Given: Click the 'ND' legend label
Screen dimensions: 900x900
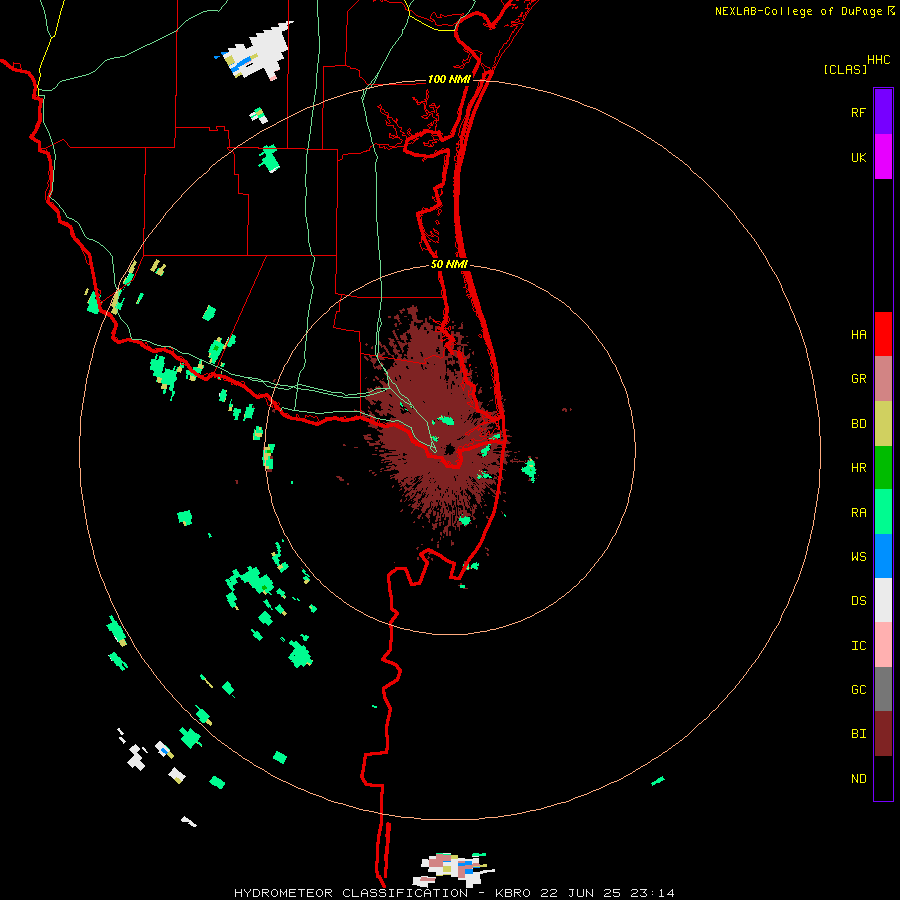Looking at the screenshot, I should [858, 779].
